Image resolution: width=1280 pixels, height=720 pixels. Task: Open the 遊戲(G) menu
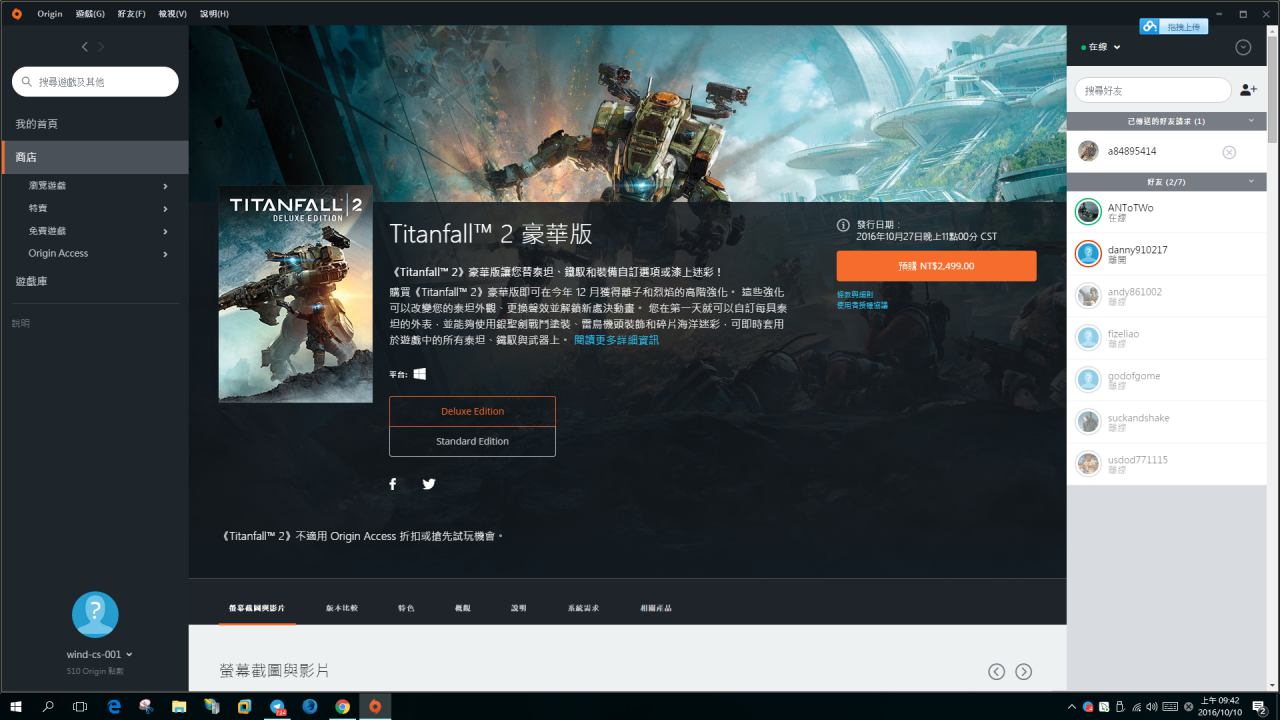pyautogui.click(x=90, y=14)
